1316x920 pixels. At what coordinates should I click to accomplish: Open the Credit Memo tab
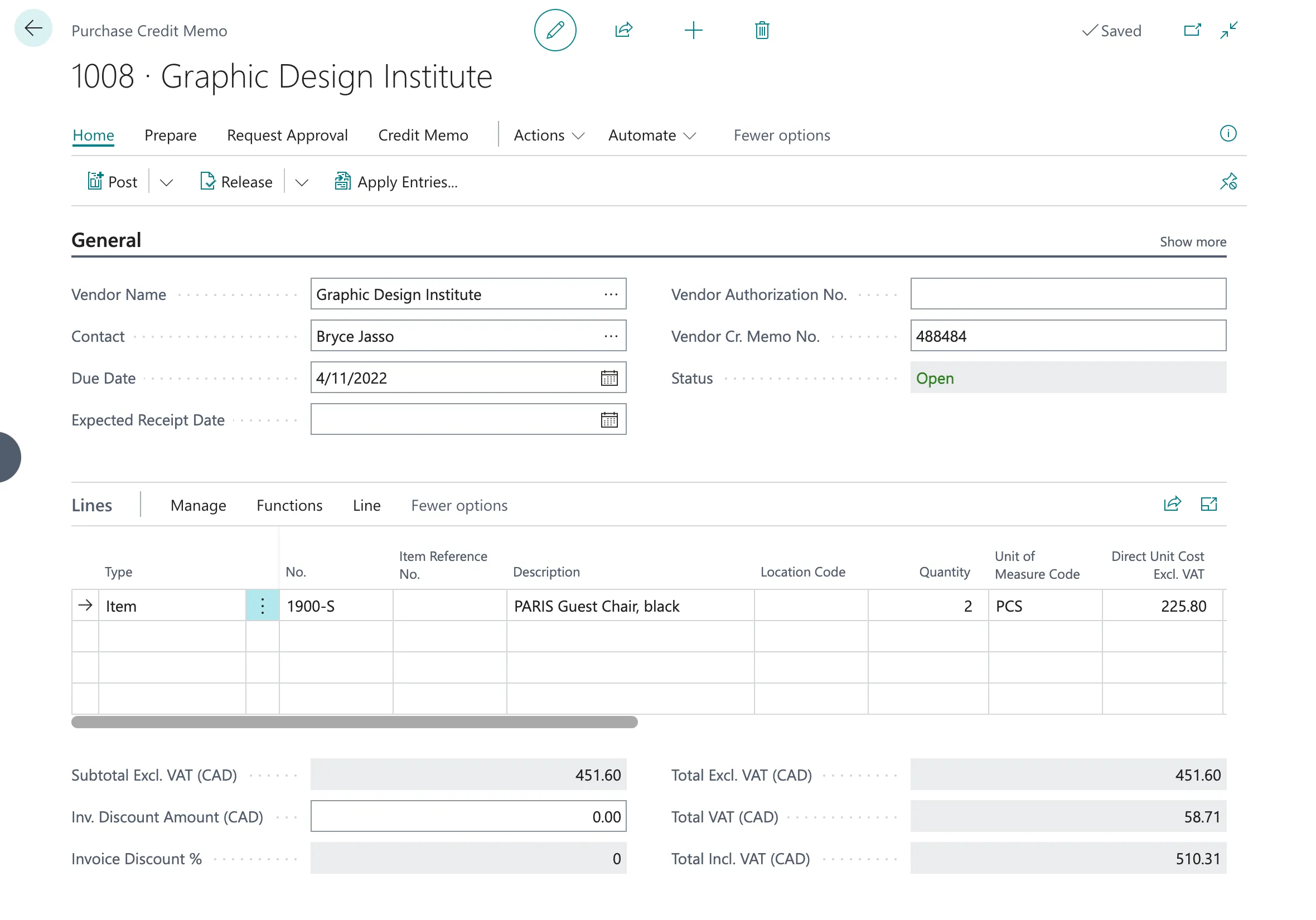[x=423, y=135]
